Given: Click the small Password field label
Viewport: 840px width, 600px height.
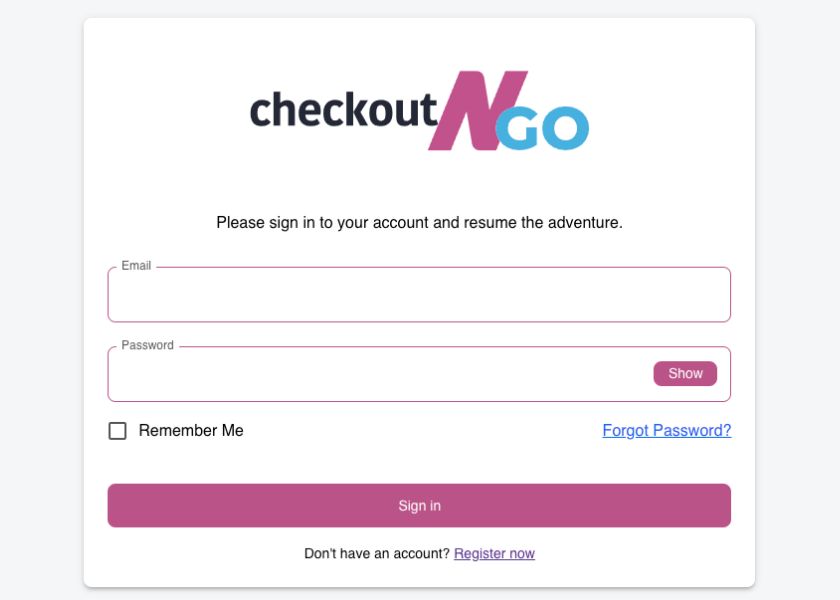Looking at the screenshot, I should tap(147, 345).
